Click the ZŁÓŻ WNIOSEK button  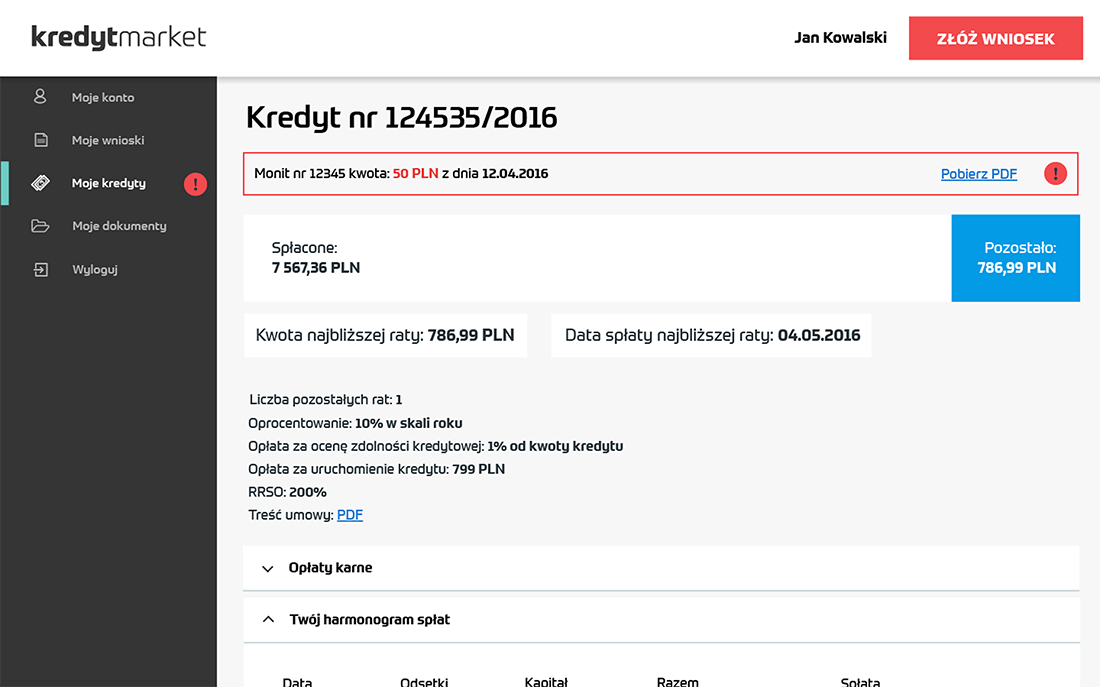(995, 38)
